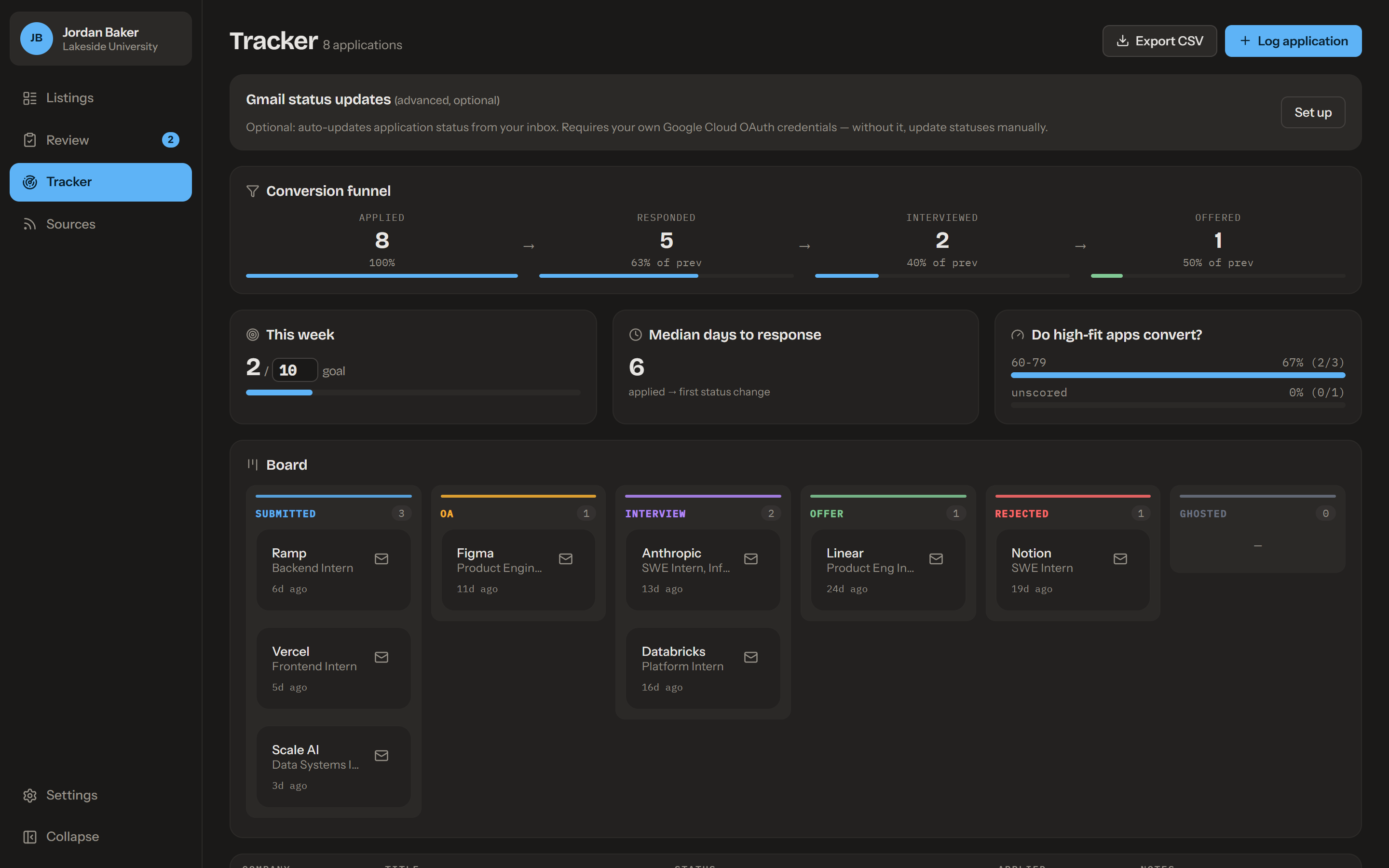Click the Submitted column count badge 3
The height and width of the screenshot is (868, 1389).
click(401, 513)
